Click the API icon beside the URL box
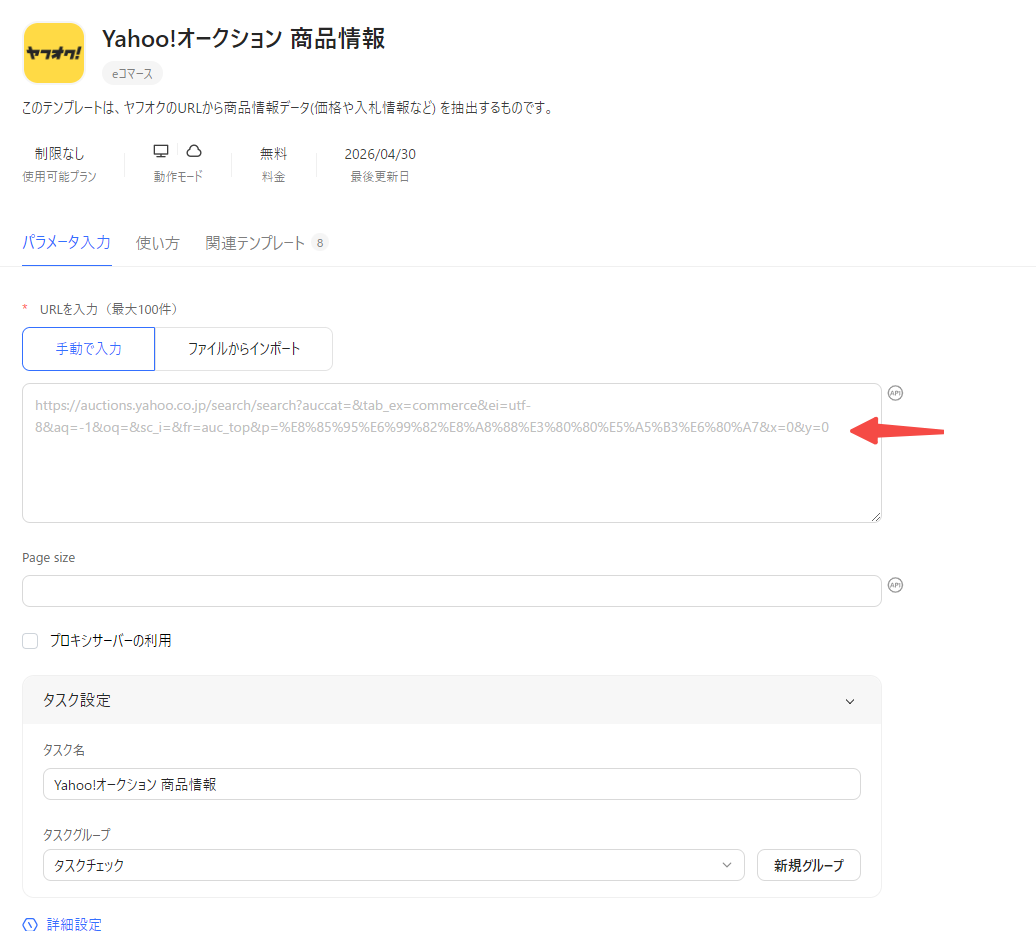The height and width of the screenshot is (931, 1036). click(895, 393)
